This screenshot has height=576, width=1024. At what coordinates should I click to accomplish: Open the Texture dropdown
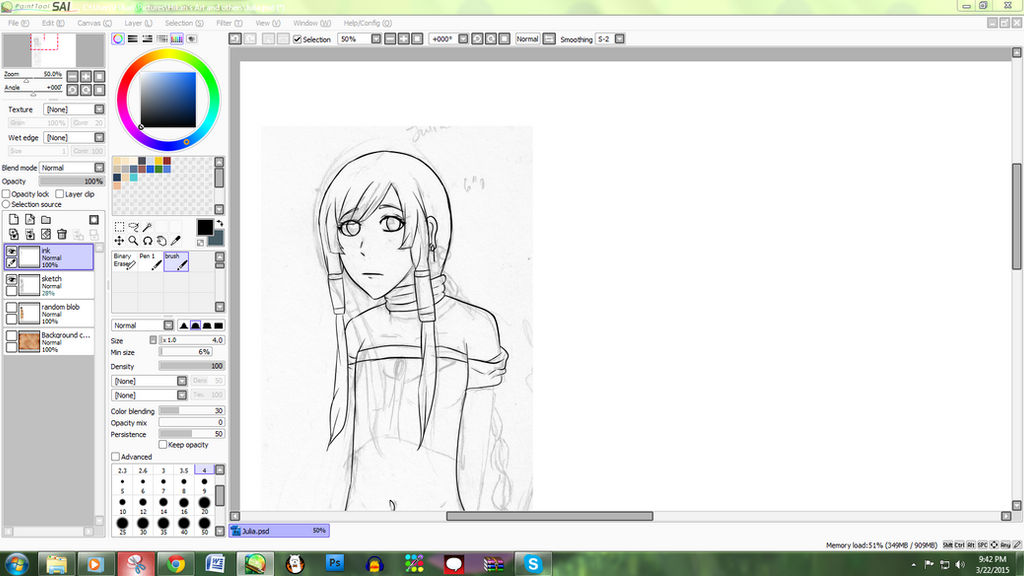click(x=74, y=109)
